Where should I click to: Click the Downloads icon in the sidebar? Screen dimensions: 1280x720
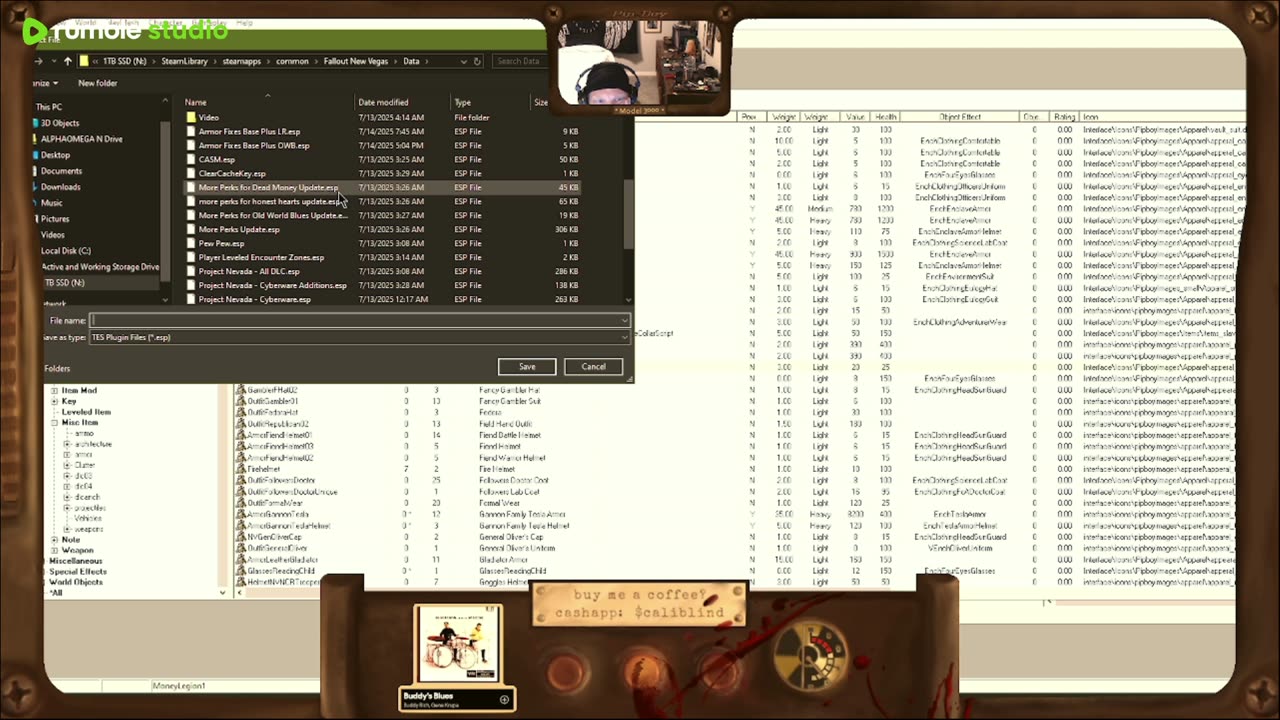(33, 187)
